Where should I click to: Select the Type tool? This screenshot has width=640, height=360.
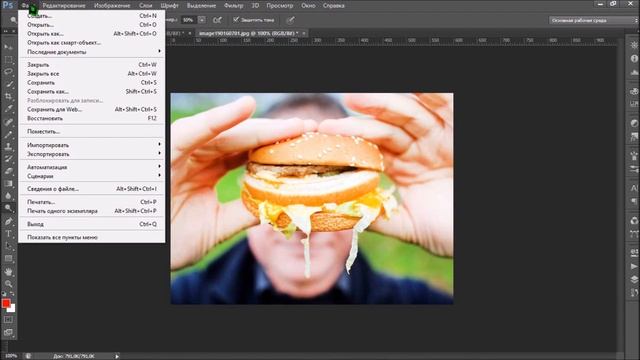point(8,233)
